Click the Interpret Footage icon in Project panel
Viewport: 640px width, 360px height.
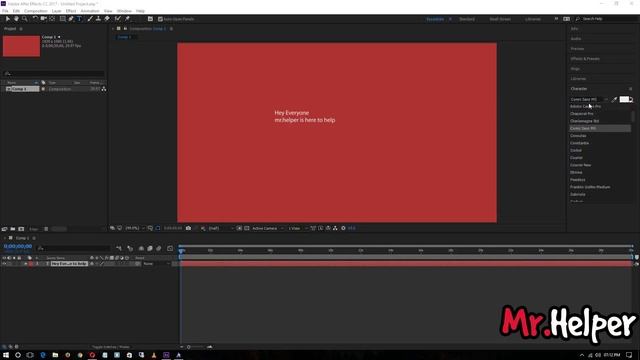4,229
